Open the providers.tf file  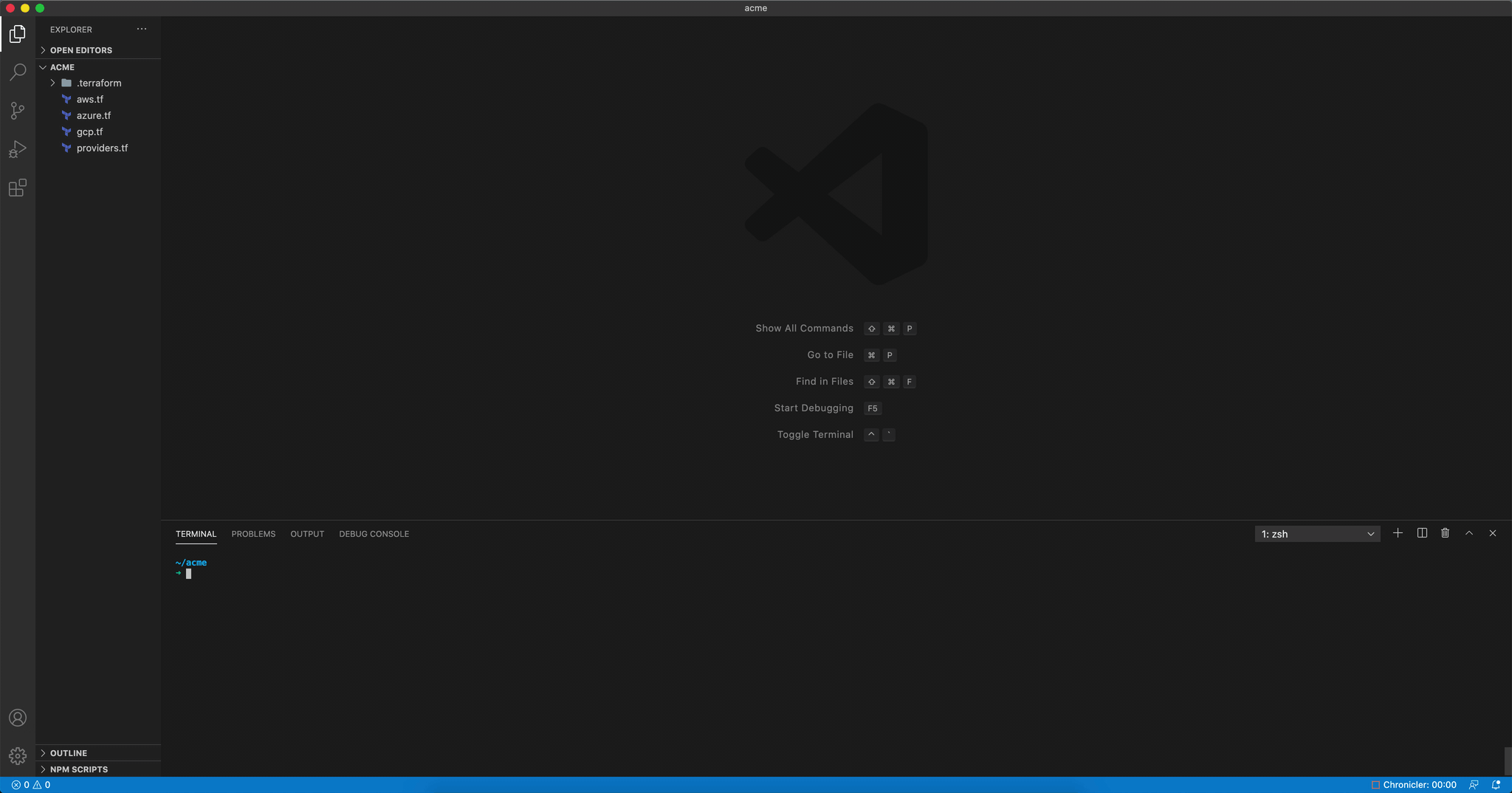(x=98, y=148)
